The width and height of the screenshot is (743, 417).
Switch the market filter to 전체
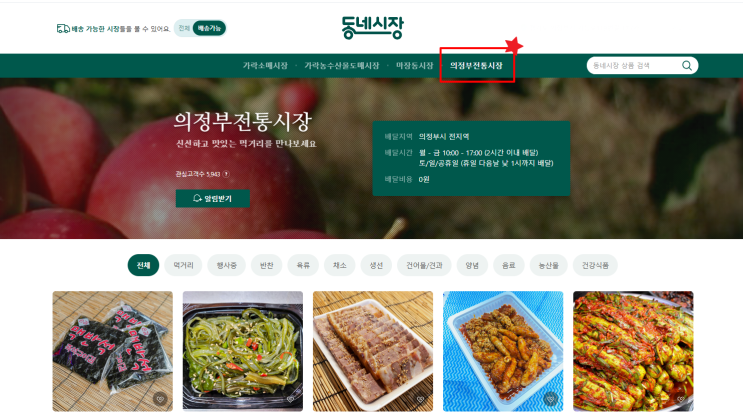click(x=184, y=28)
